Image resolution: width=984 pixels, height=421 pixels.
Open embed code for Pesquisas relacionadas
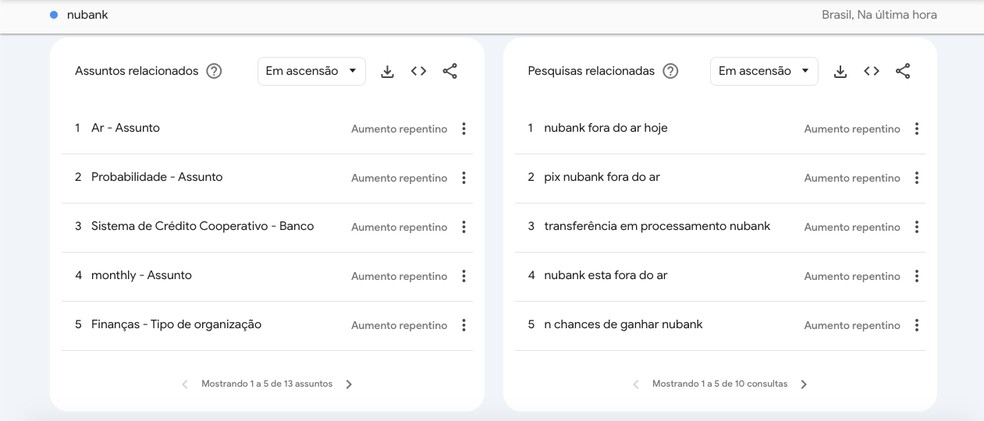(872, 72)
